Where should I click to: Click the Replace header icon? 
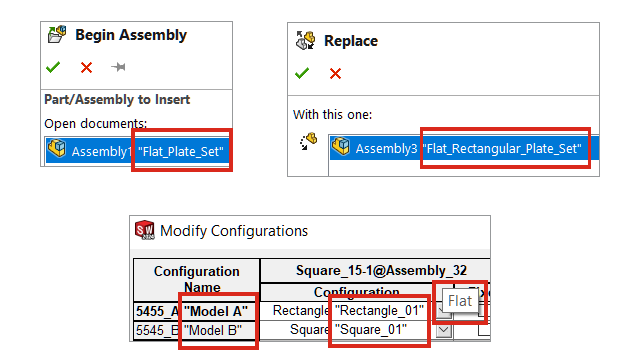point(306,40)
